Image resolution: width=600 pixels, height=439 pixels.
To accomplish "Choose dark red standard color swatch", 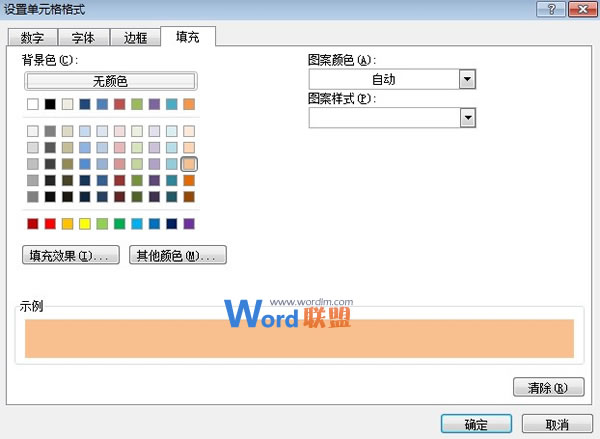I will point(33,224).
